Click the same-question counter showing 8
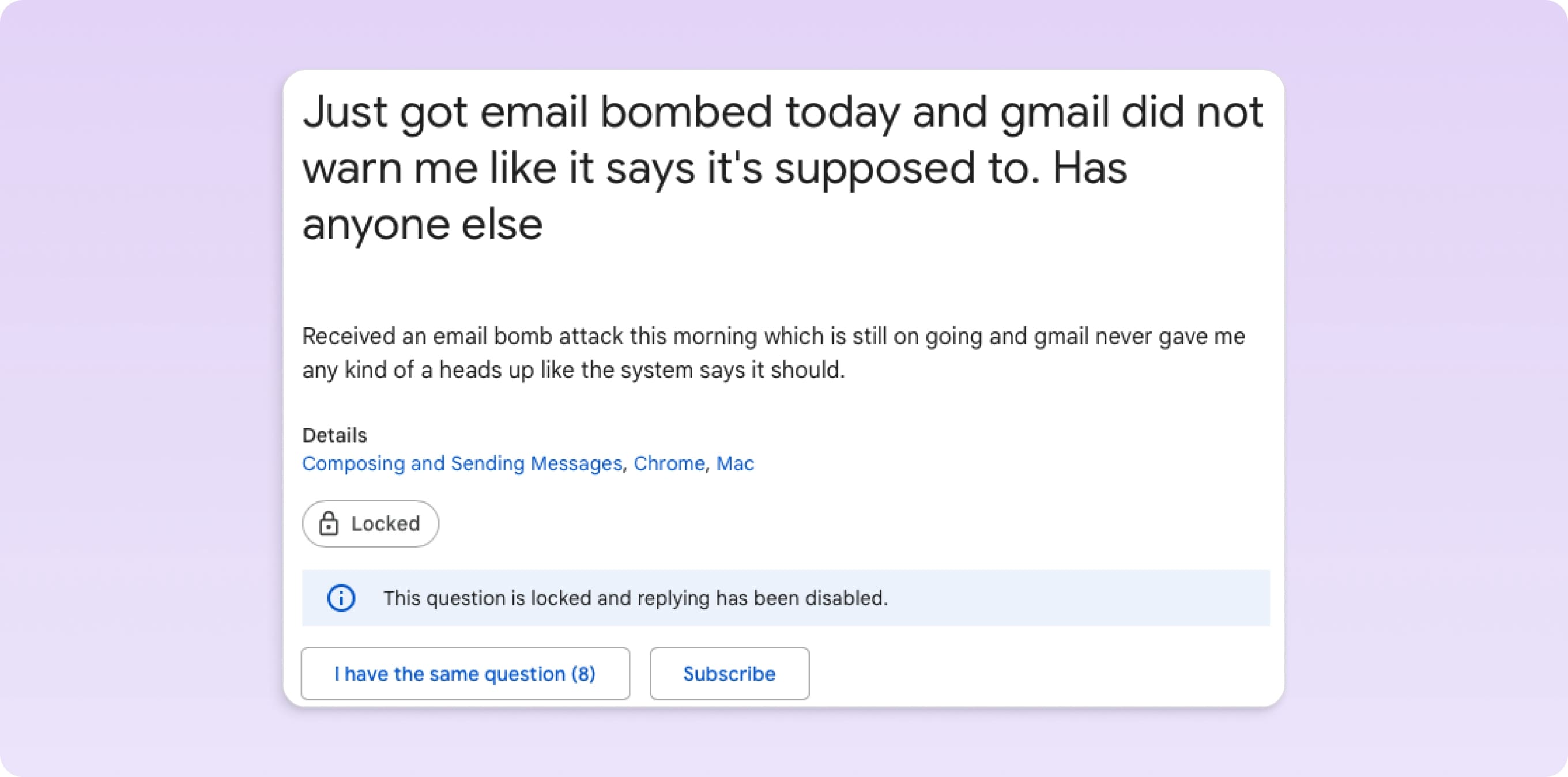The height and width of the screenshot is (777, 1568). 466,674
